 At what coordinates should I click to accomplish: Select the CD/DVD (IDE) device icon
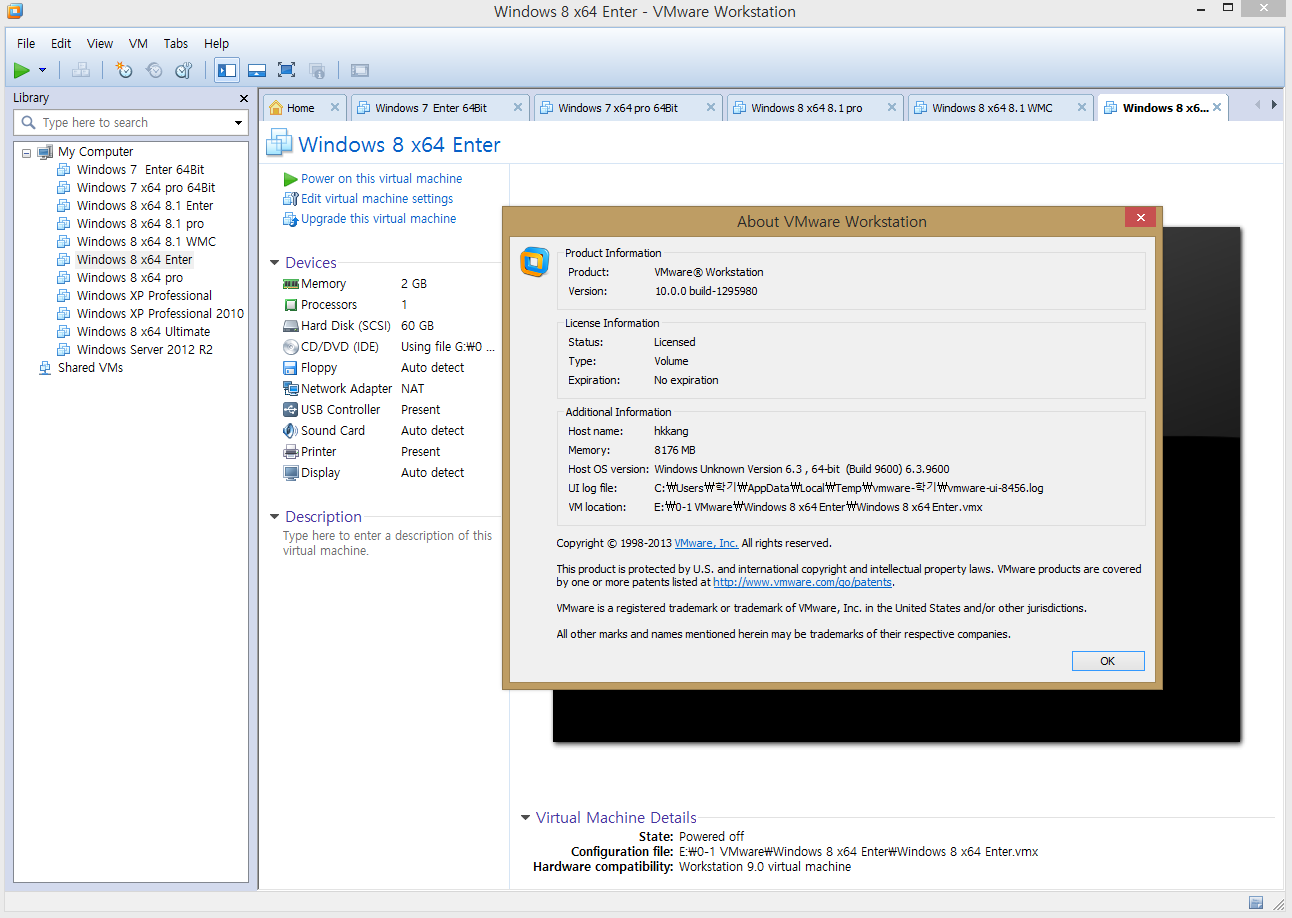291,347
